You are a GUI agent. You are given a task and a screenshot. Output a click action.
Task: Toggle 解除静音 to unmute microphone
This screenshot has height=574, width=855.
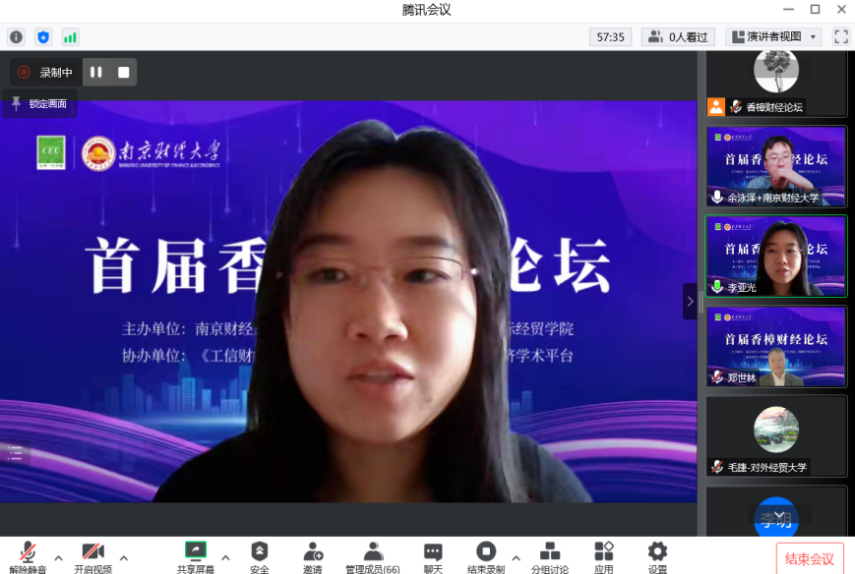tap(28, 557)
